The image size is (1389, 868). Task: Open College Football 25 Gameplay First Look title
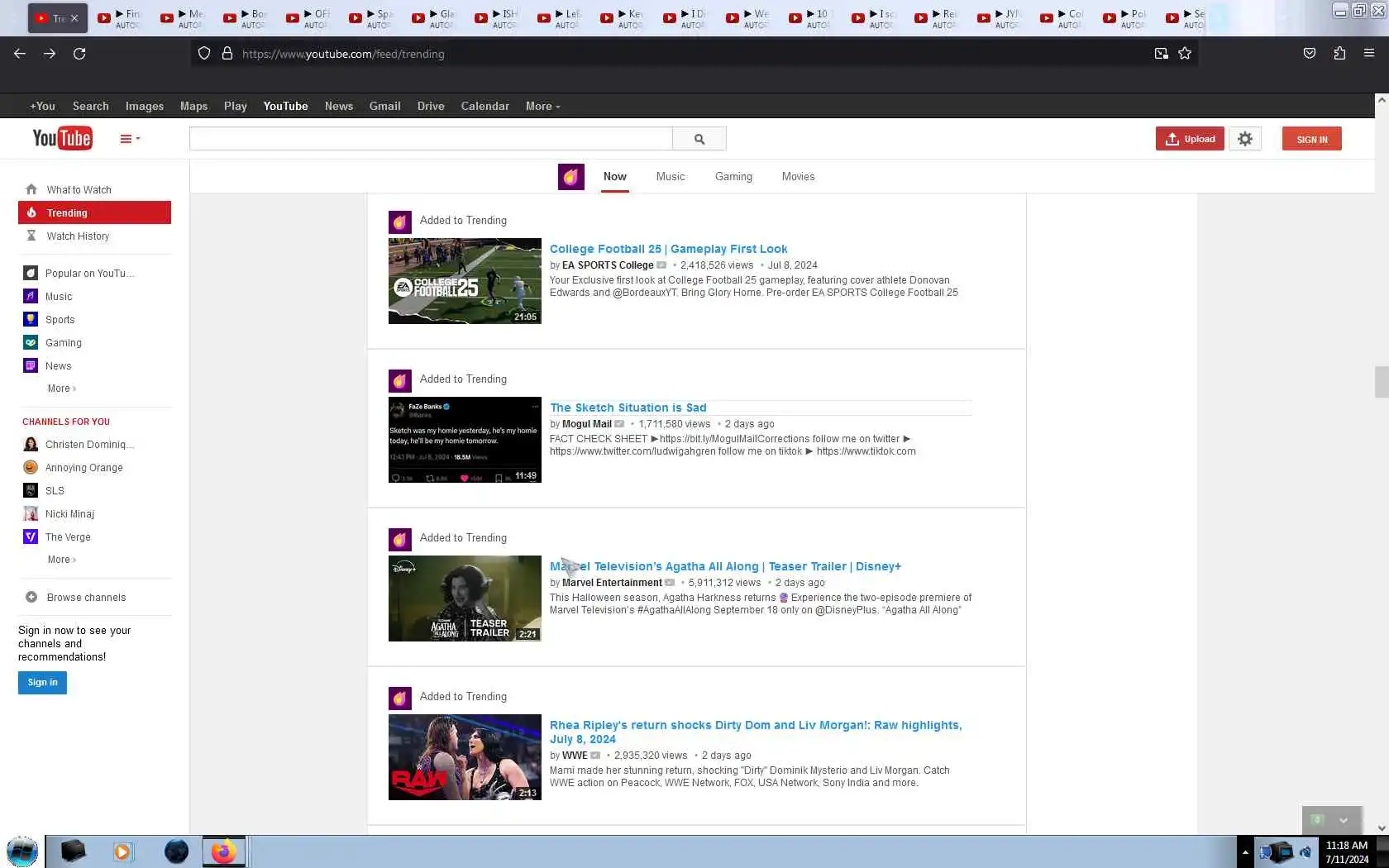[668, 249]
